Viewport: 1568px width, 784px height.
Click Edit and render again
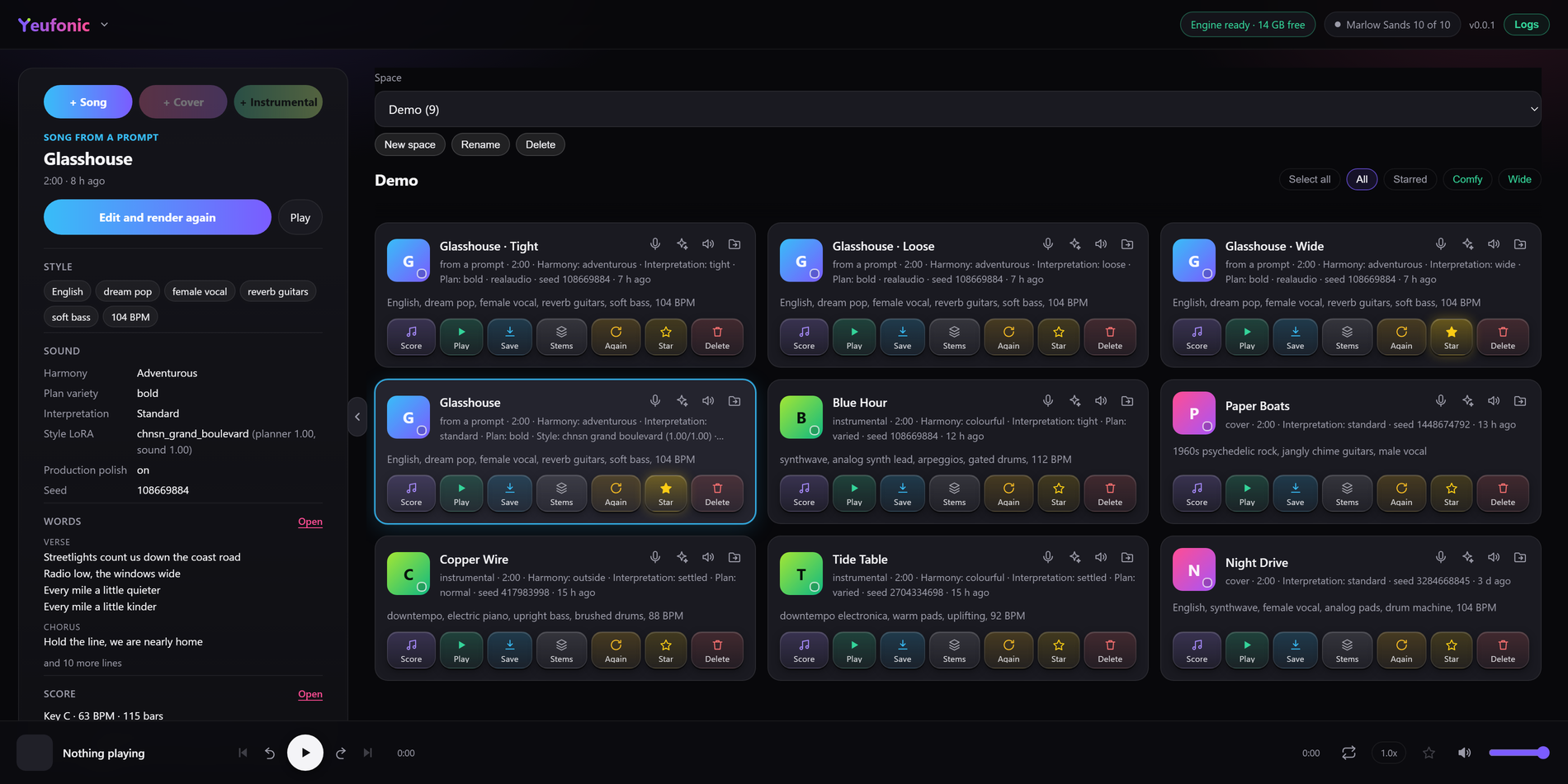pos(158,217)
